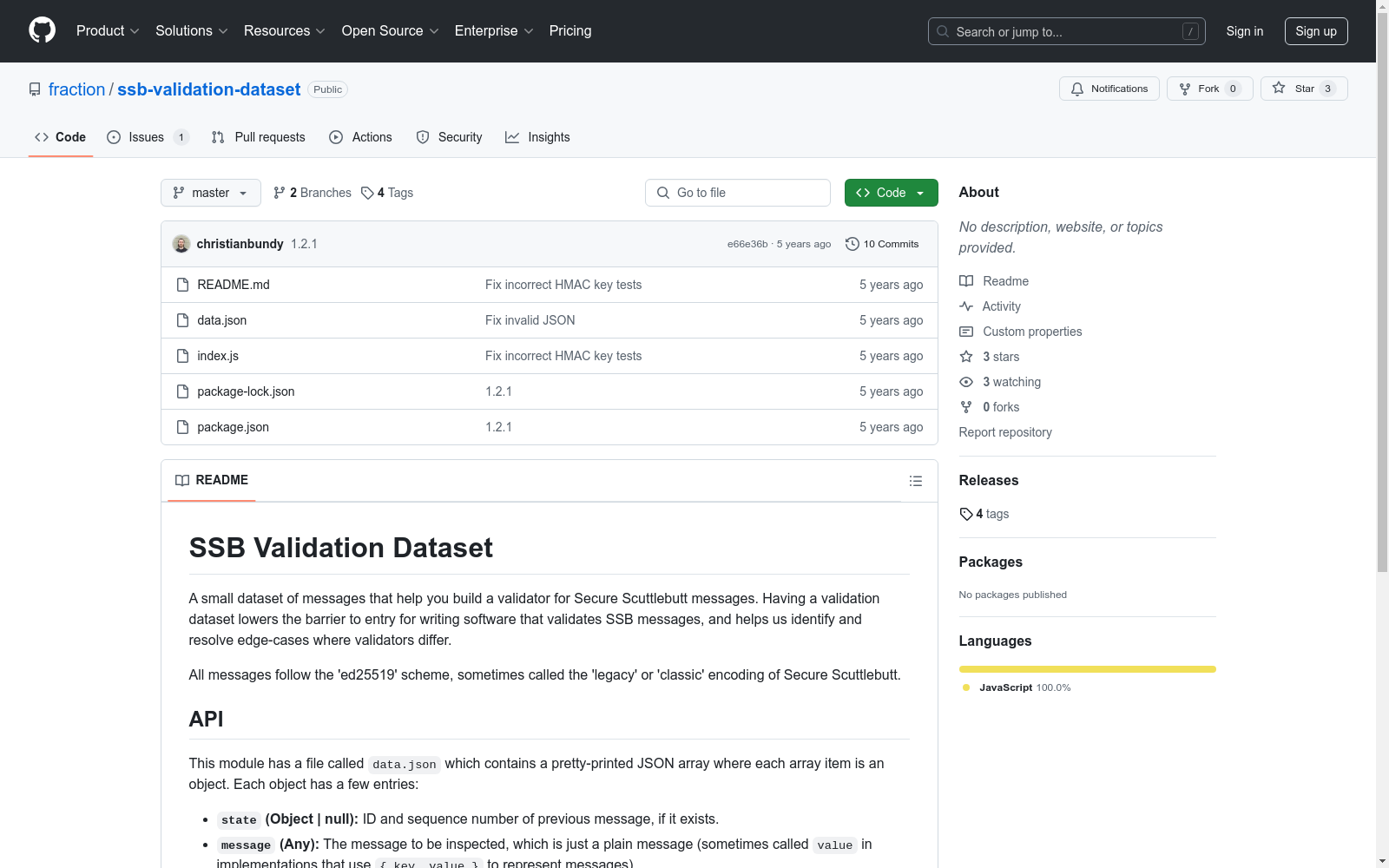Open the Insights tab
This screenshot has width=1389, height=868.
(538, 137)
